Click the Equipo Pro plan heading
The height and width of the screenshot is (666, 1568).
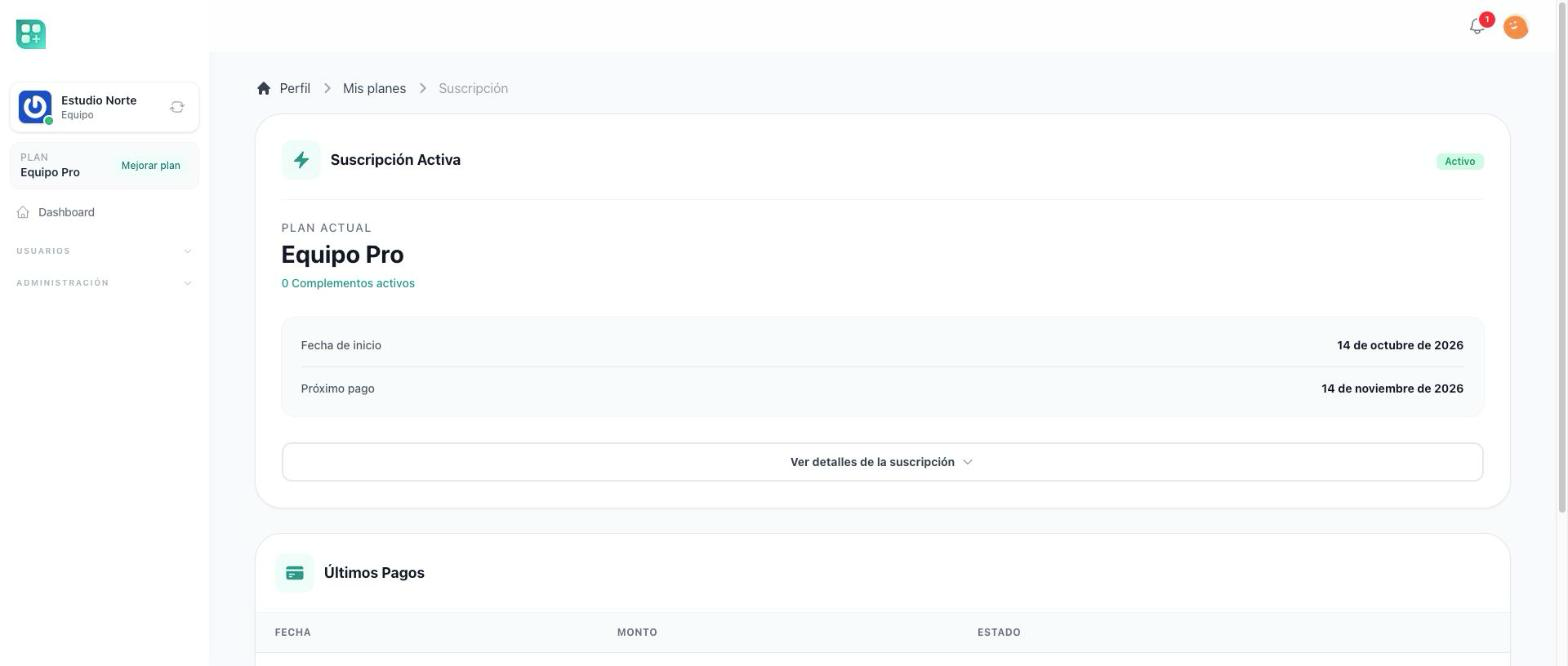tap(342, 255)
